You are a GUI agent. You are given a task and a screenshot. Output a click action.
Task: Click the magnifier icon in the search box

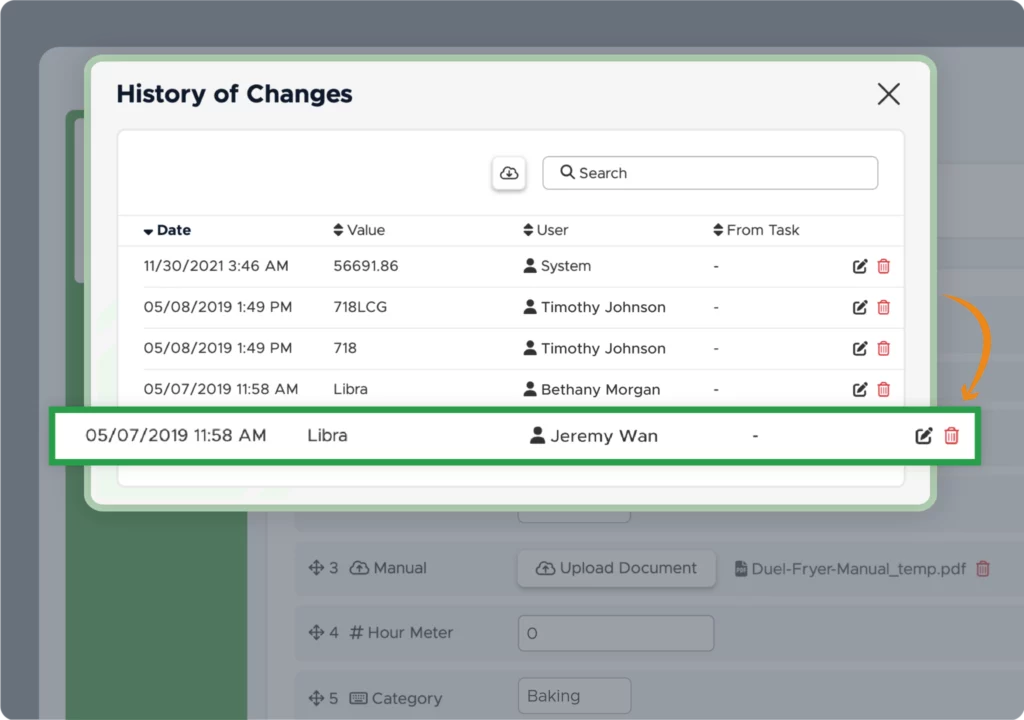coord(567,172)
